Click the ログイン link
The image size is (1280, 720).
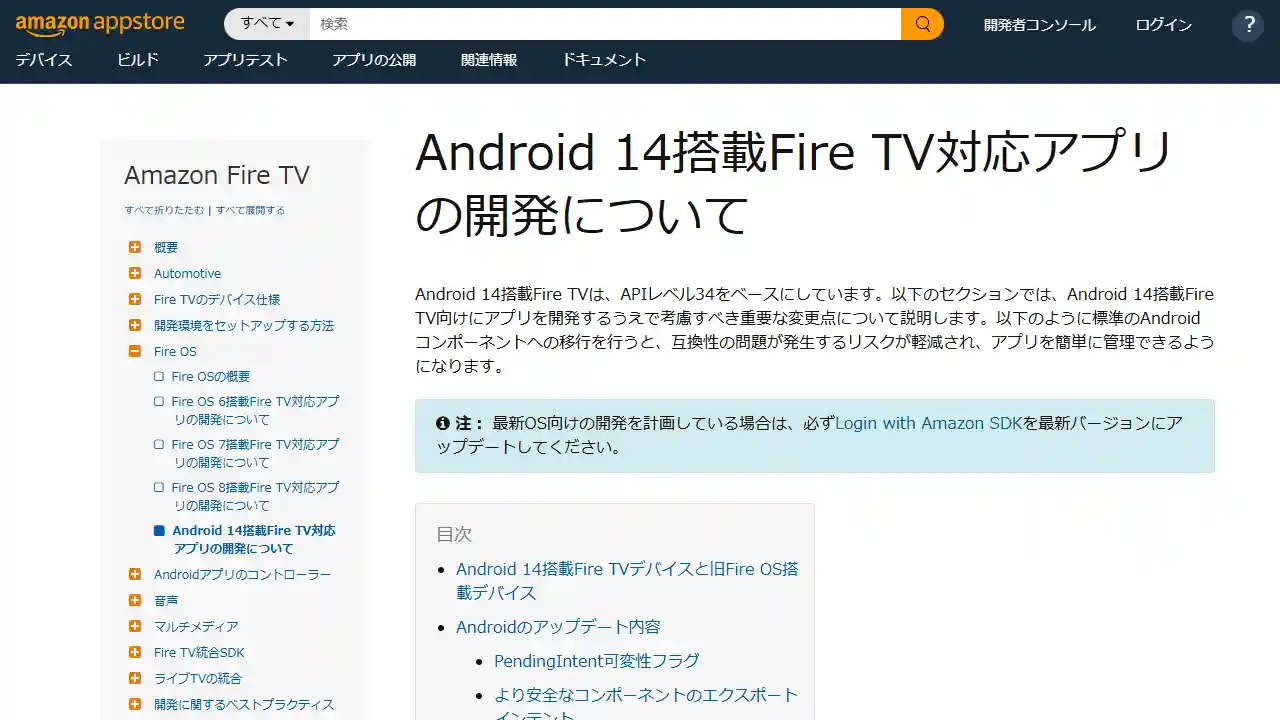(x=1164, y=25)
